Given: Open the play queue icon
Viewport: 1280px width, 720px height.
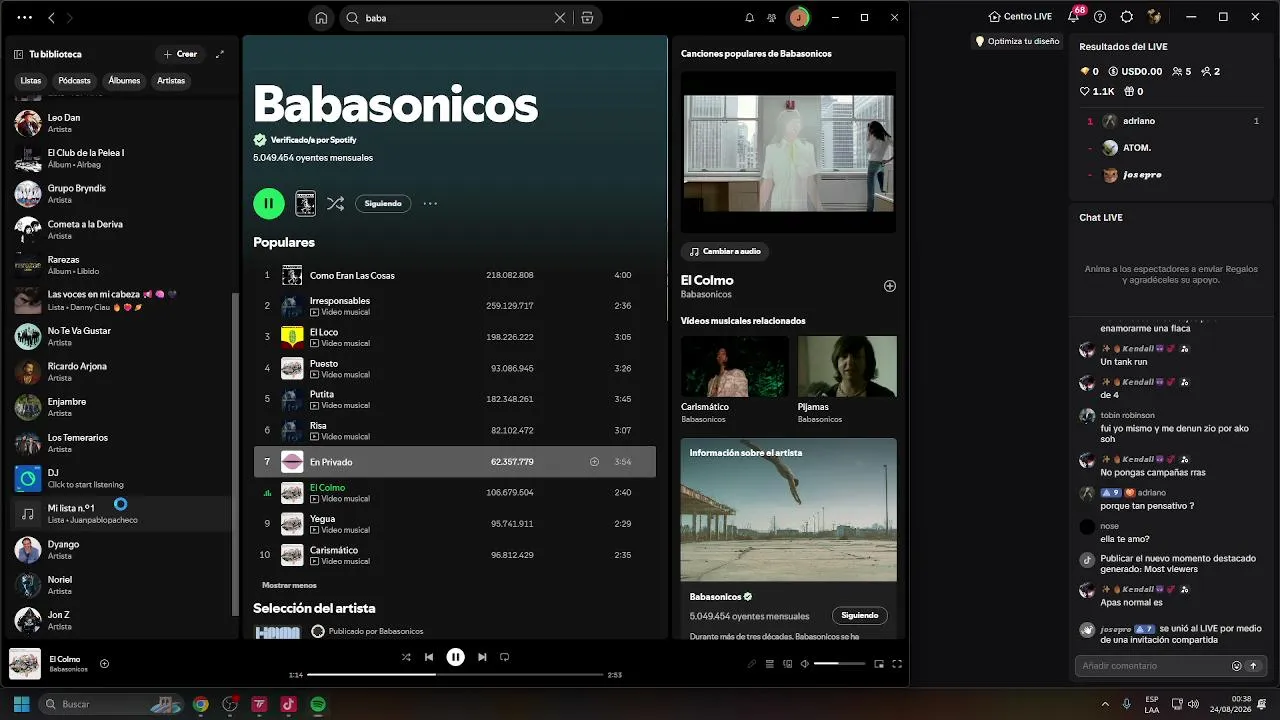Looking at the screenshot, I should 770,664.
